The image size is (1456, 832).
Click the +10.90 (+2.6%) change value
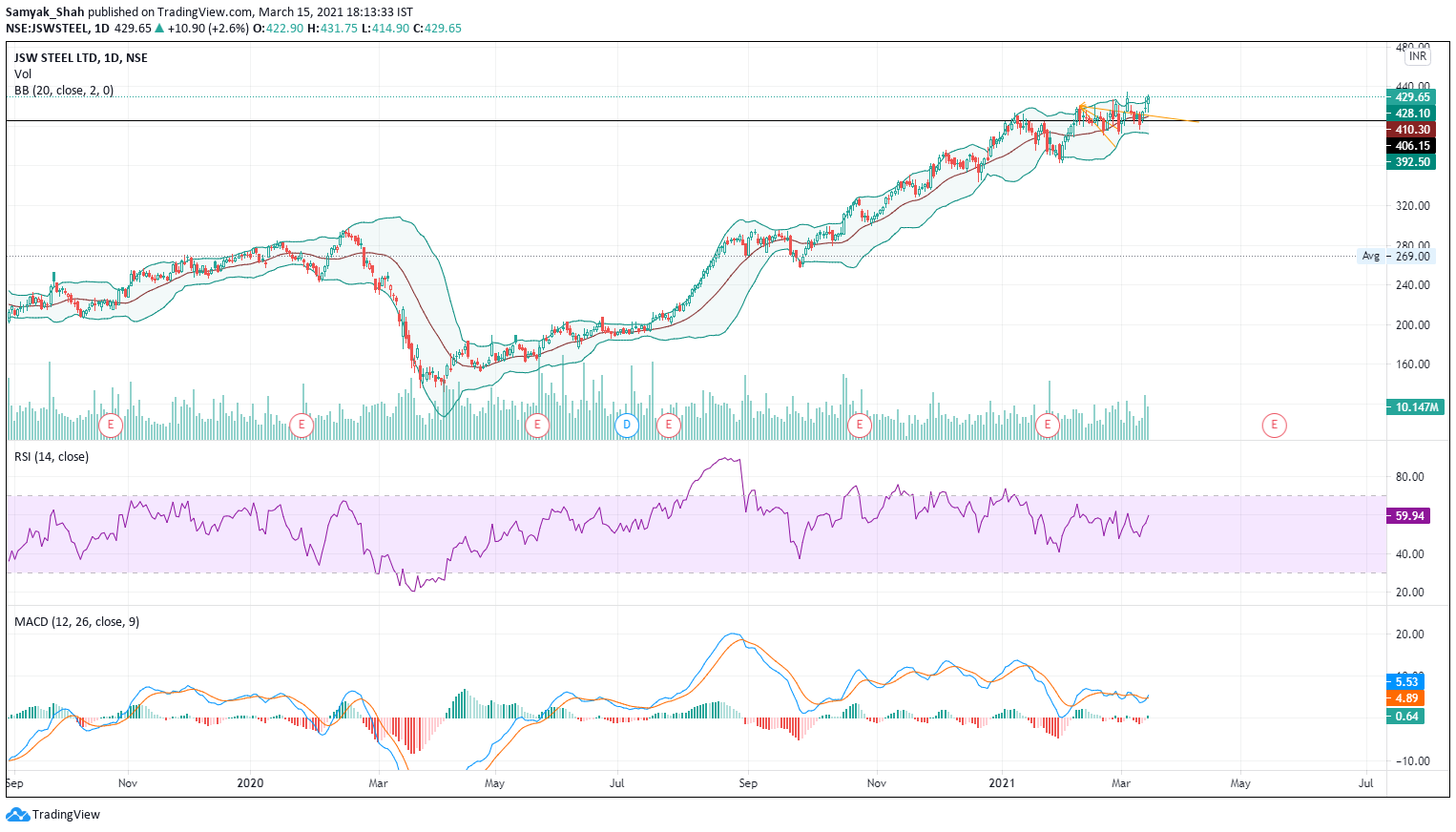pyautogui.click(x=208, y=29)
